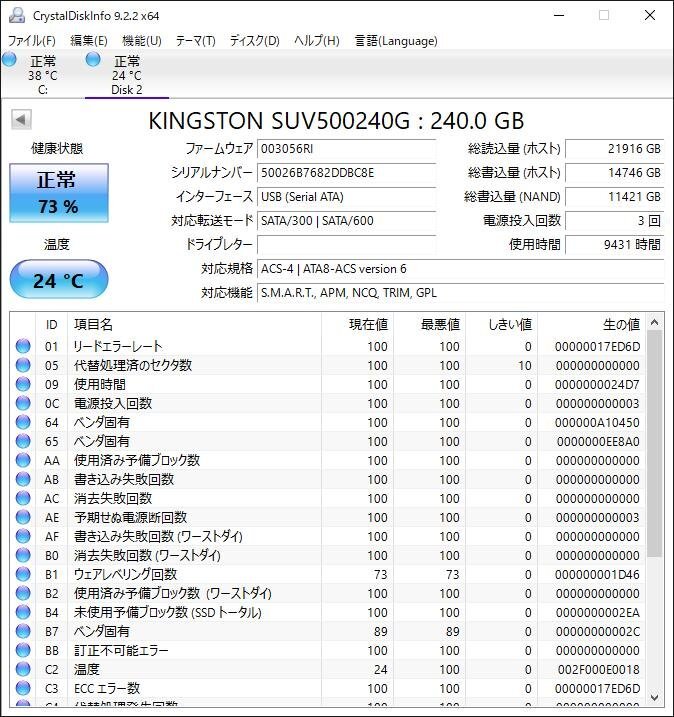The image size is (674, 717).
Task: Click status orb for attribute 64 ベンダ固有
Action: (23, 422)
